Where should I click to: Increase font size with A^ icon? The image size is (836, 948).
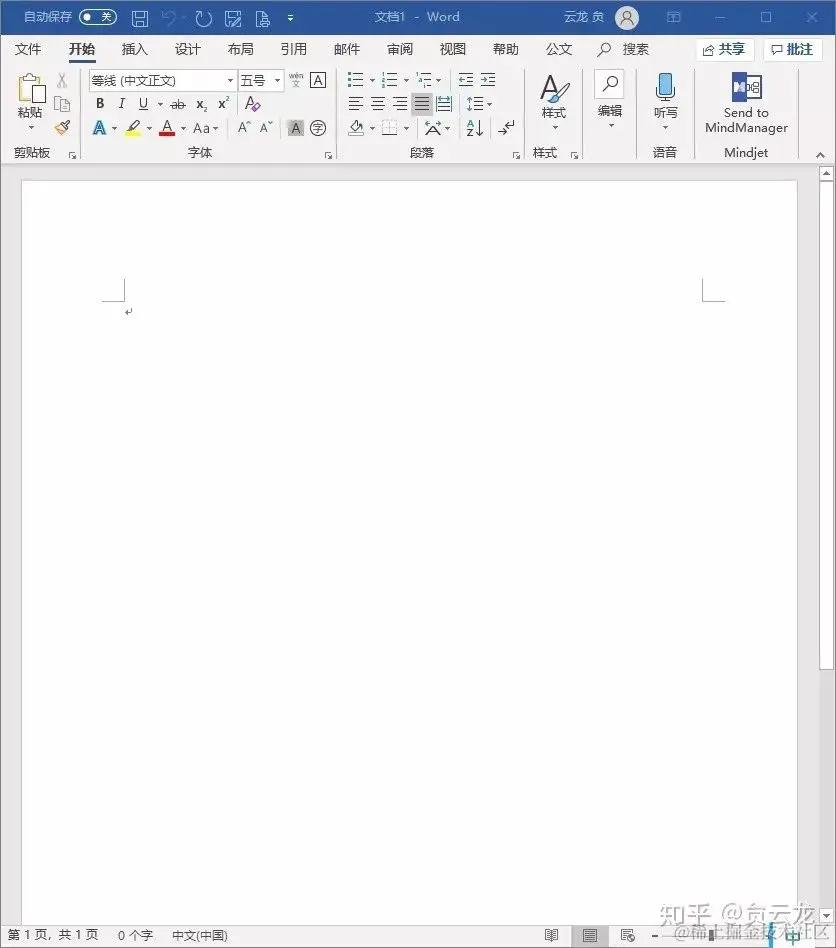click(x=244, y=128)
